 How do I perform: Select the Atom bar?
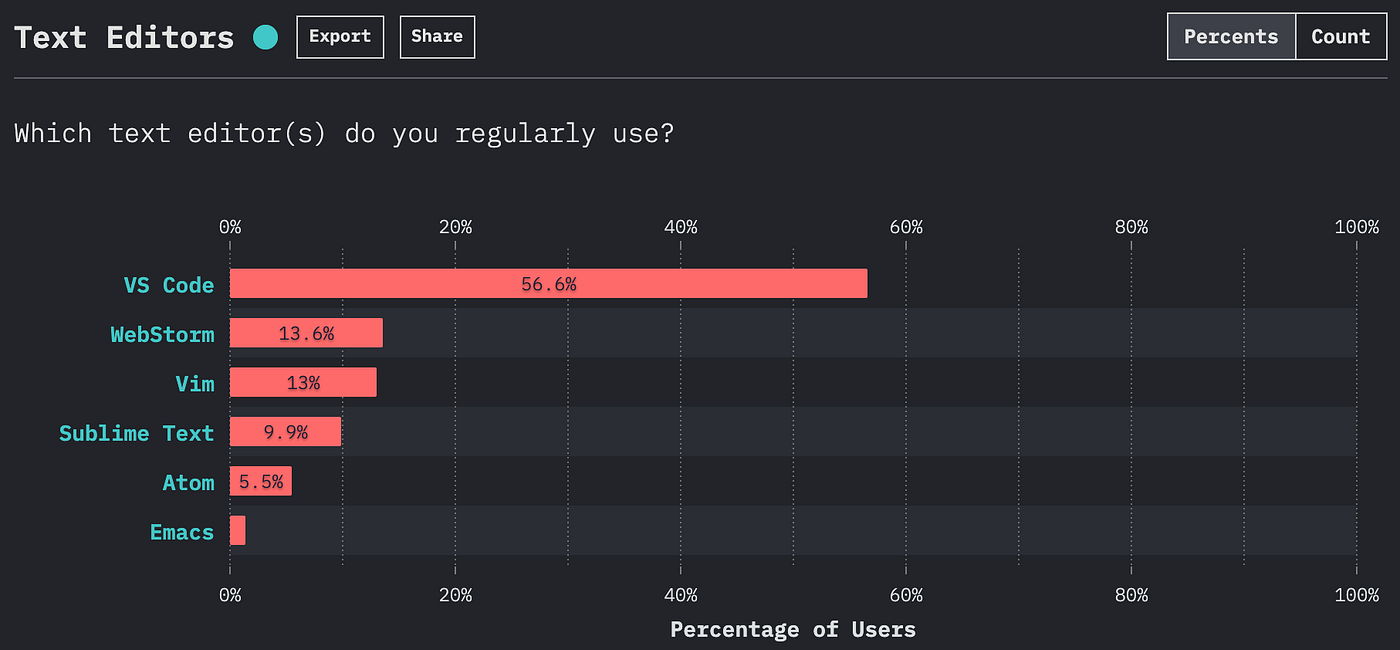coord(261,481)
